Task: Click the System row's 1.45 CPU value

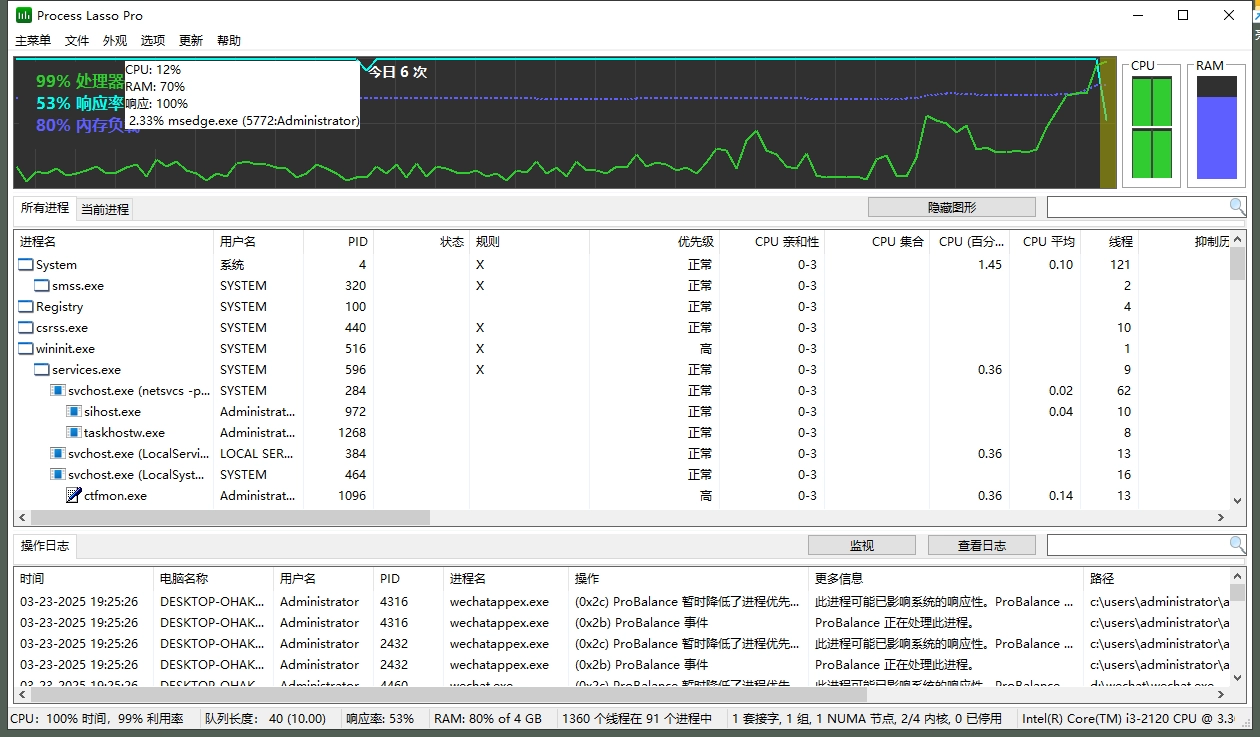Action: [x=990, y=265]
